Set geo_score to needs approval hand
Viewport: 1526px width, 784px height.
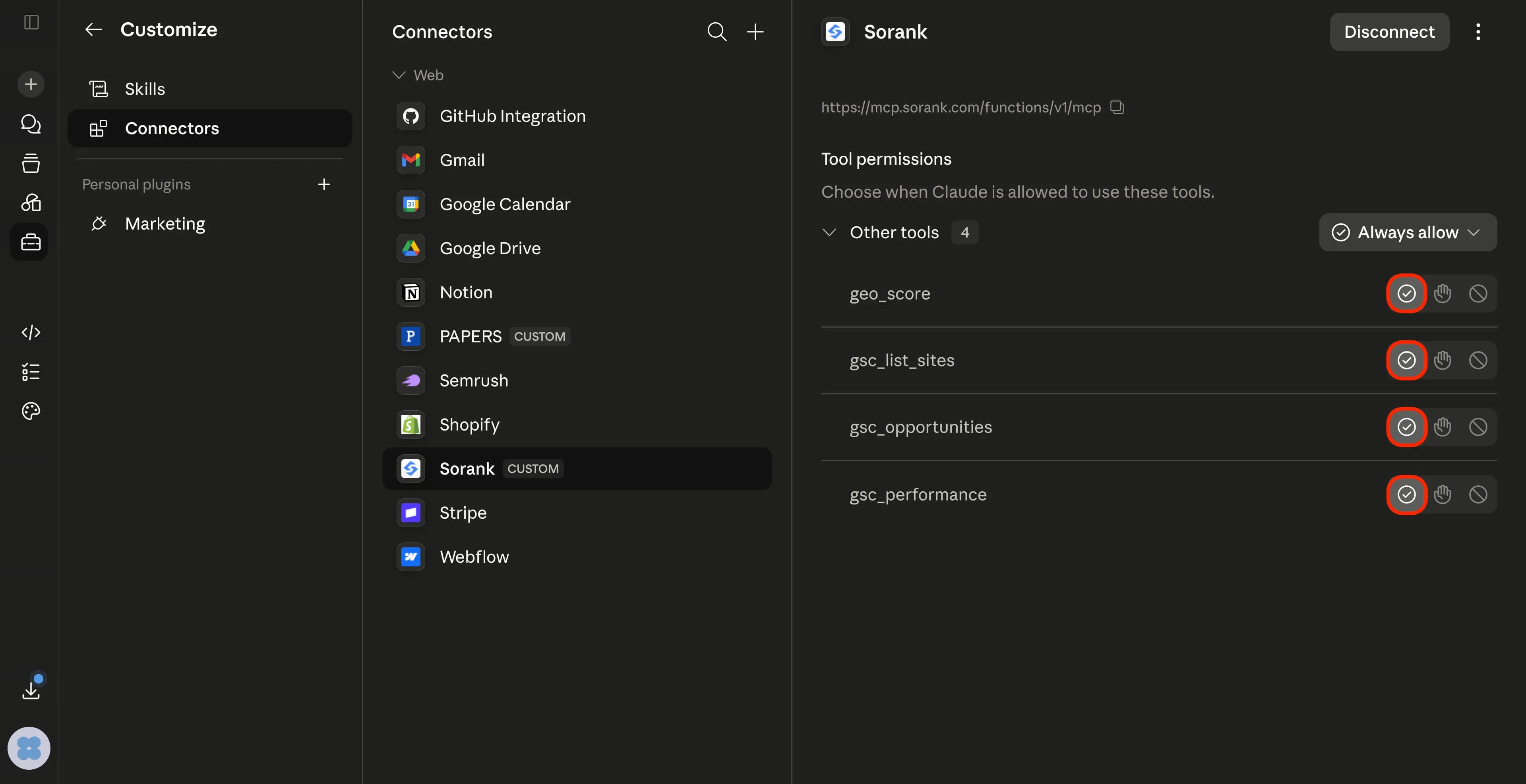pyautogui.click(x=1443, y=294)
